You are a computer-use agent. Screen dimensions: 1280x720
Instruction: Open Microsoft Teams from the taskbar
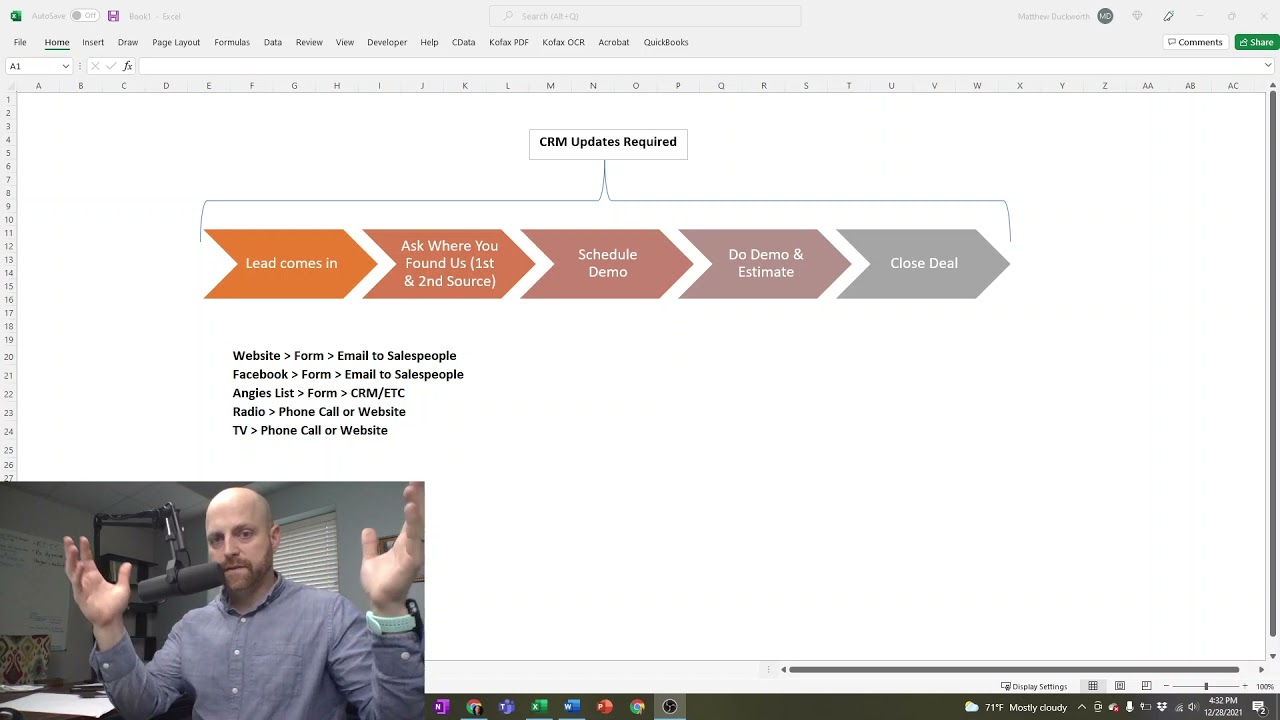[x=506, y=707]
